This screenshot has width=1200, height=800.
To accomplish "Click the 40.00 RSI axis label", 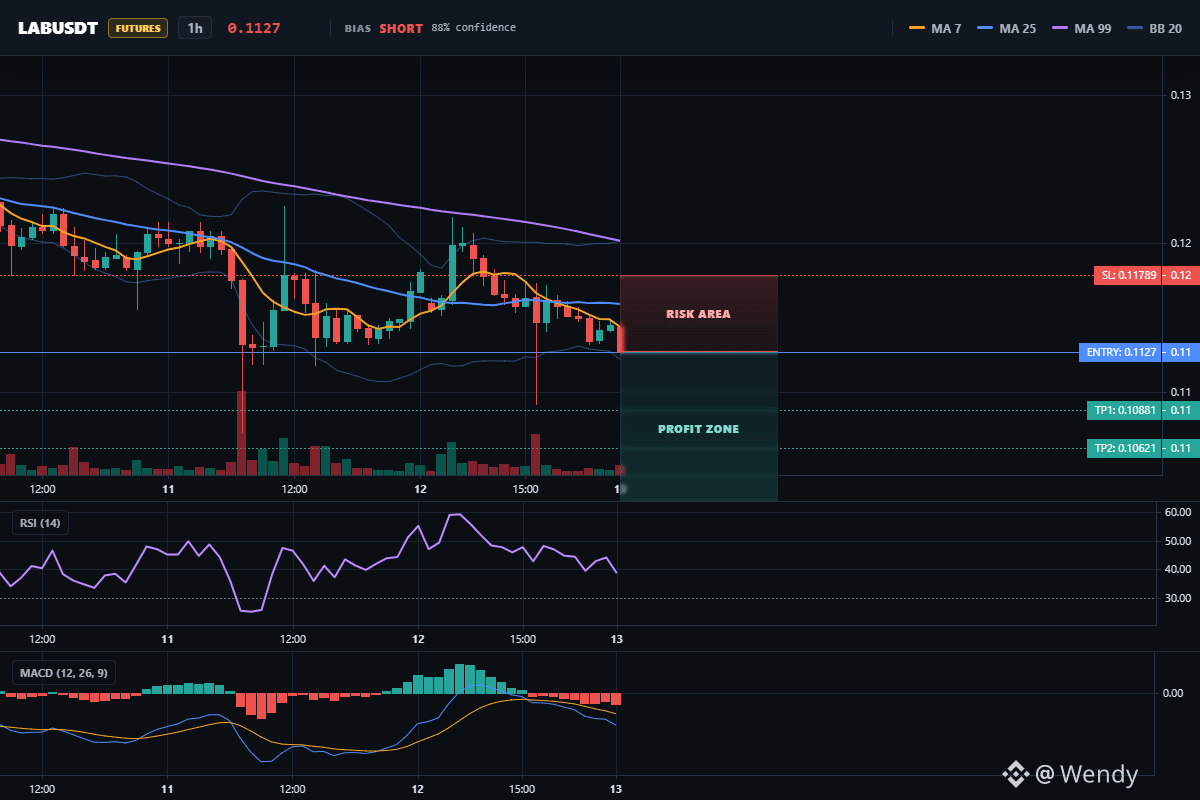I will [x=1180, y=570].
